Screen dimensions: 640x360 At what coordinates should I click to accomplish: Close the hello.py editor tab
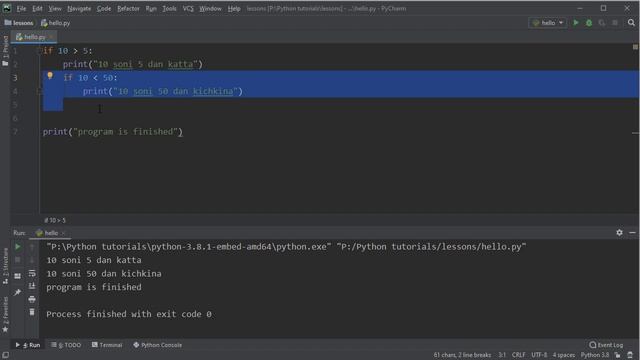(51, 37)
